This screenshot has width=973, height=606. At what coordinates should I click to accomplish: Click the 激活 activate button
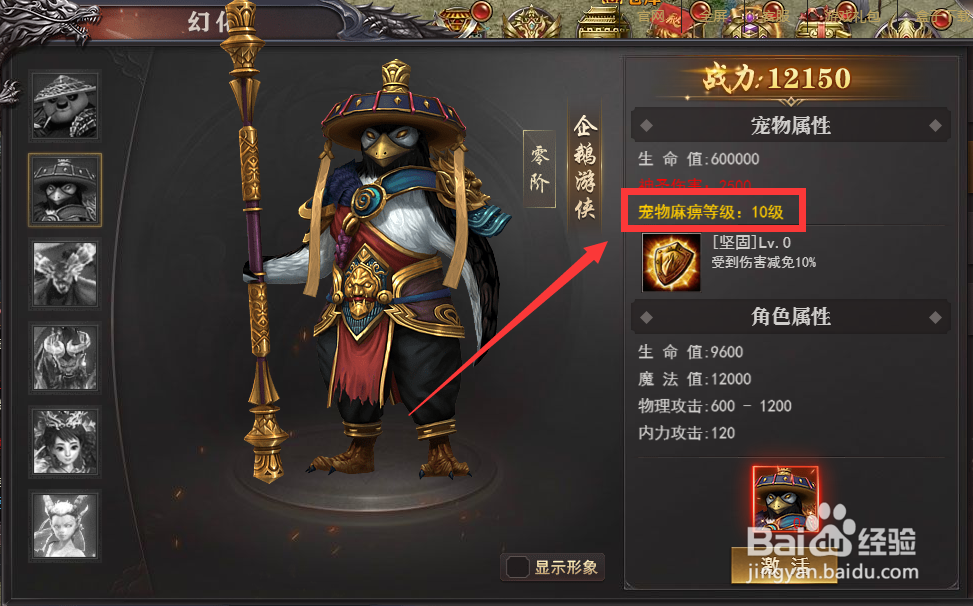tap(784, 566)
